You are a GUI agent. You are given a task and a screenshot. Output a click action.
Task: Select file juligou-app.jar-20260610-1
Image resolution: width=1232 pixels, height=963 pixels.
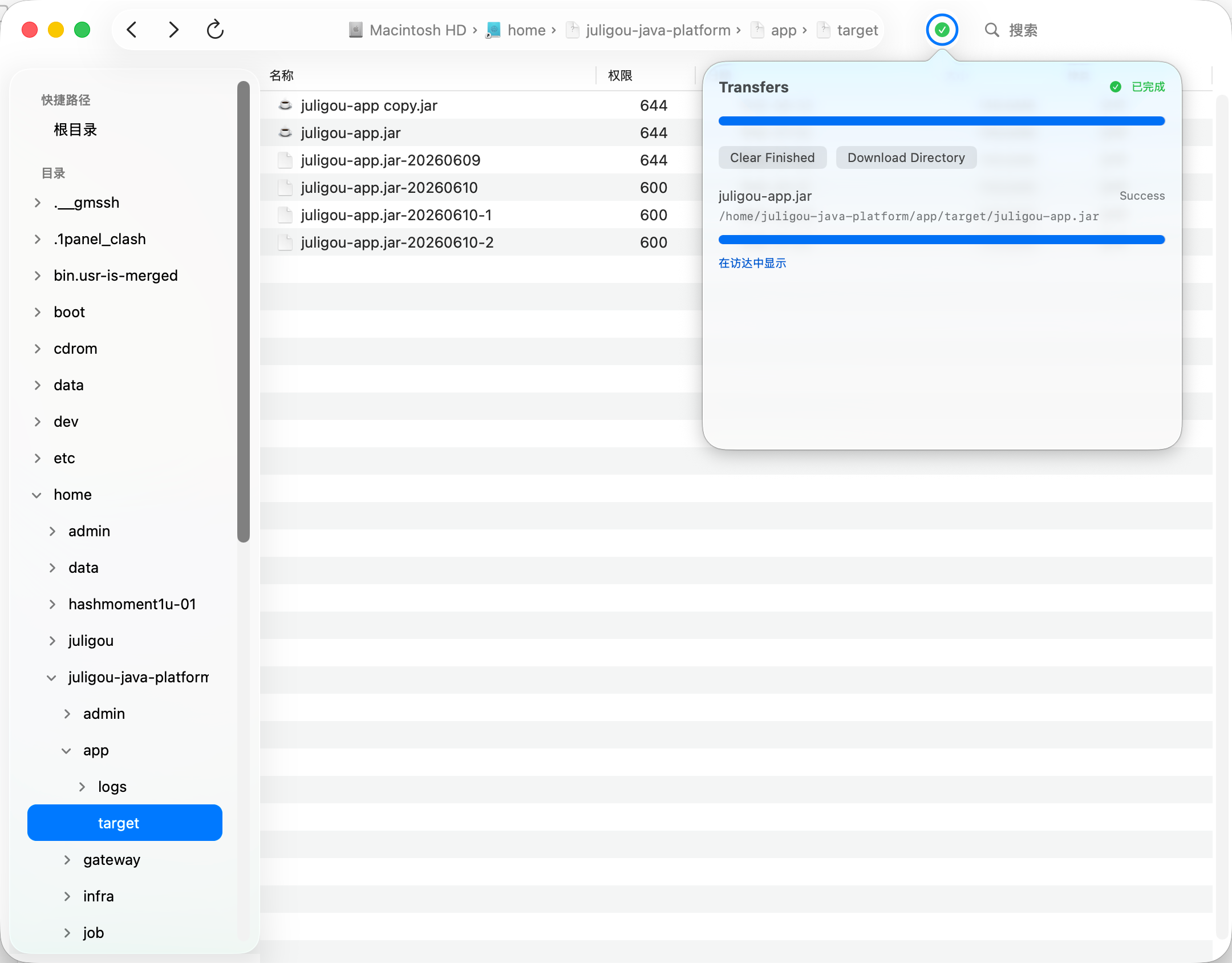pyautogui.click(x=396, y=215)
